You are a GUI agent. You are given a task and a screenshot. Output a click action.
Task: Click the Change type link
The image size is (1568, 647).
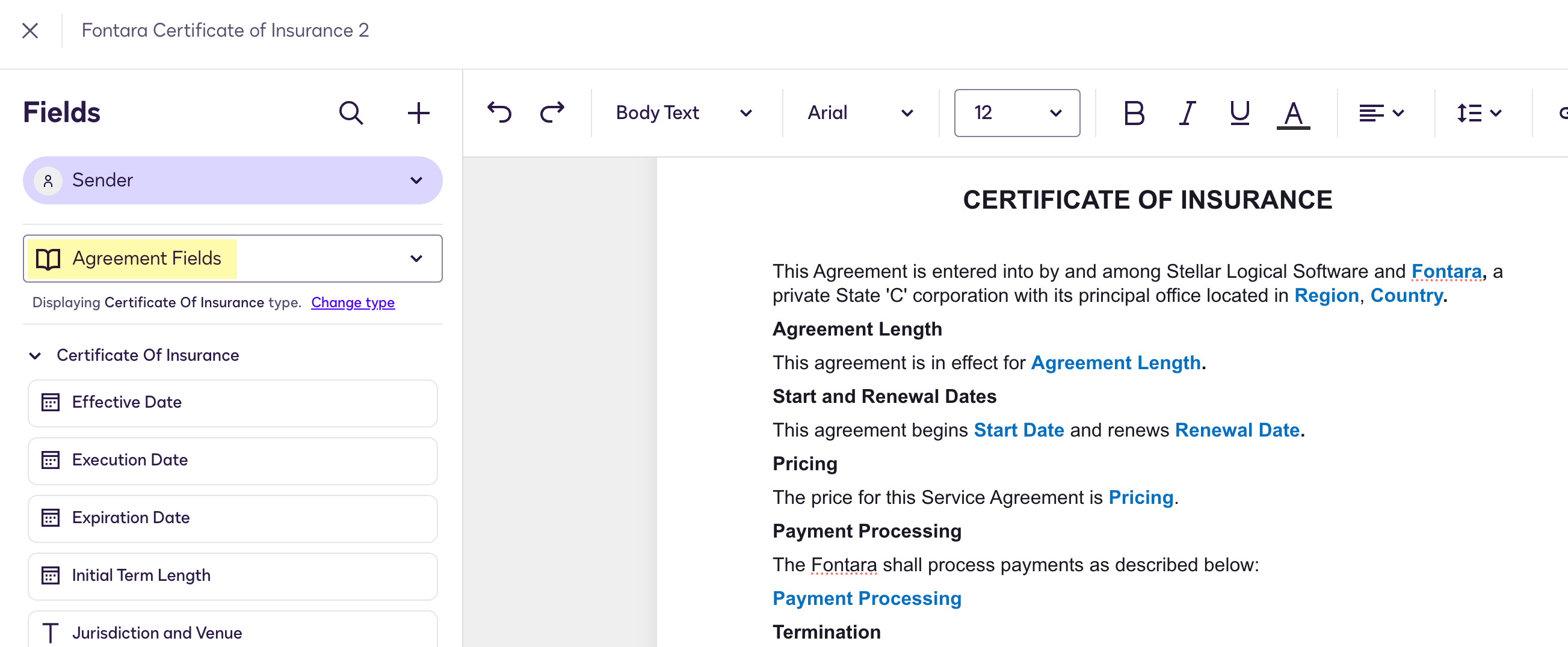point(353,302)
